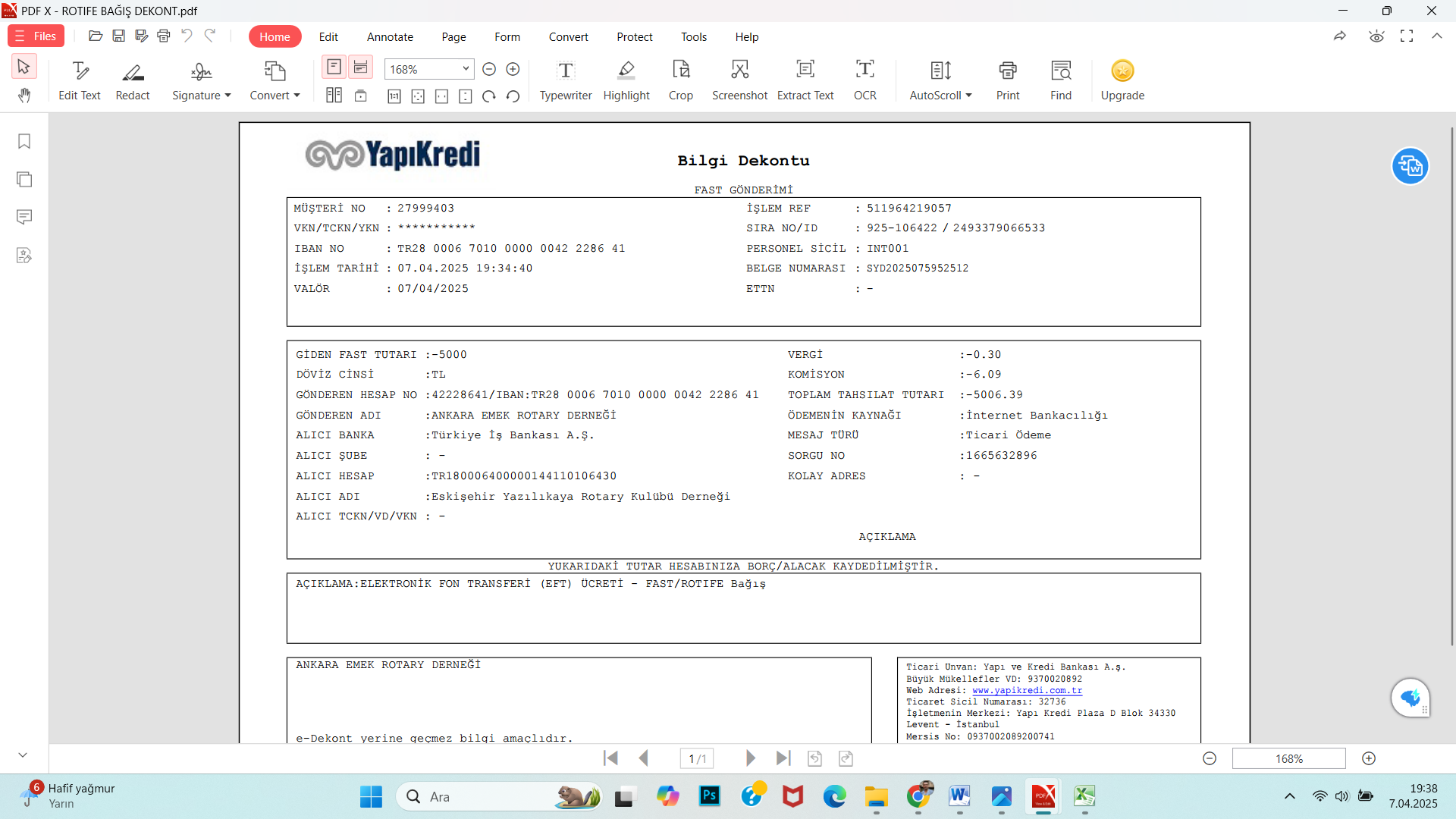Click the bottom-bar zoom percentage field

pyautogui.click(x=1288, y=758)
